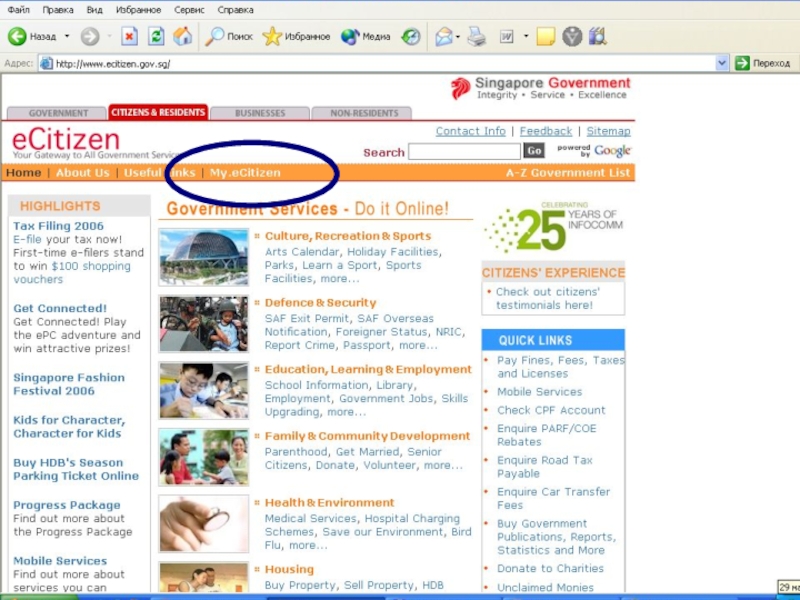Click the page icon in address bar
Image resolution: width=800 pixels, height=600 pixels.
click(46, 64)
